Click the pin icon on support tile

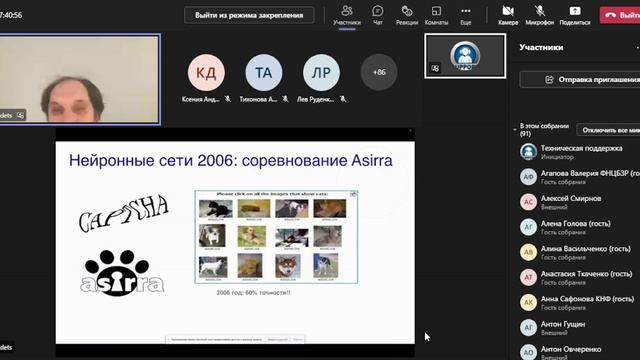click(435, 69)
